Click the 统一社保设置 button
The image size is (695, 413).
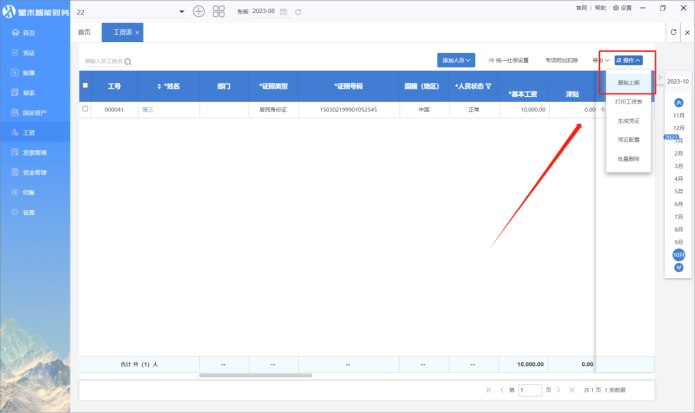[509, 60]
